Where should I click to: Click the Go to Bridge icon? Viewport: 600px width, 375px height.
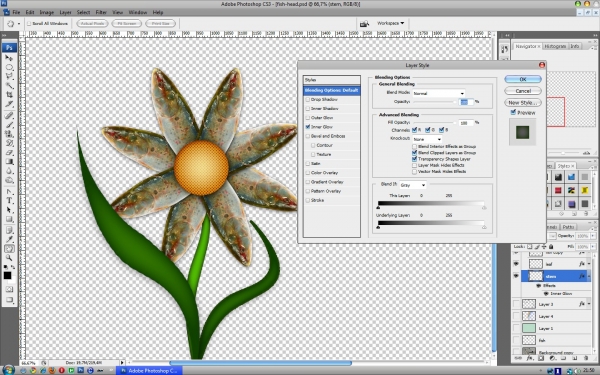[x=364, y=24]
